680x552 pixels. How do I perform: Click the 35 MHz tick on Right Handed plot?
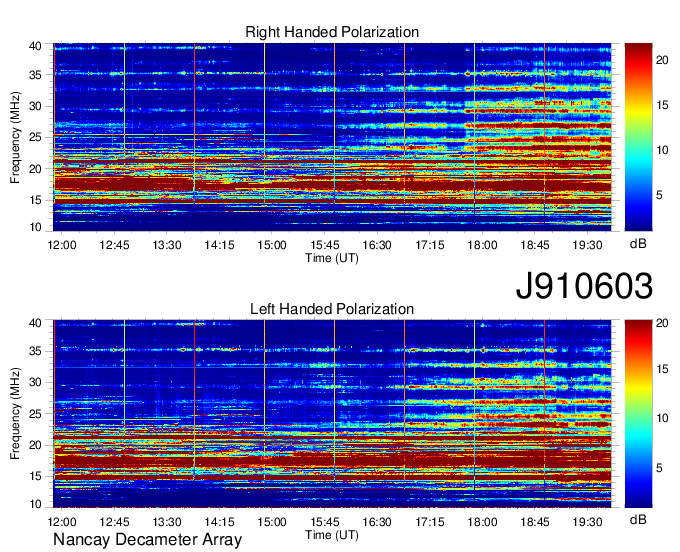point(35,75)
